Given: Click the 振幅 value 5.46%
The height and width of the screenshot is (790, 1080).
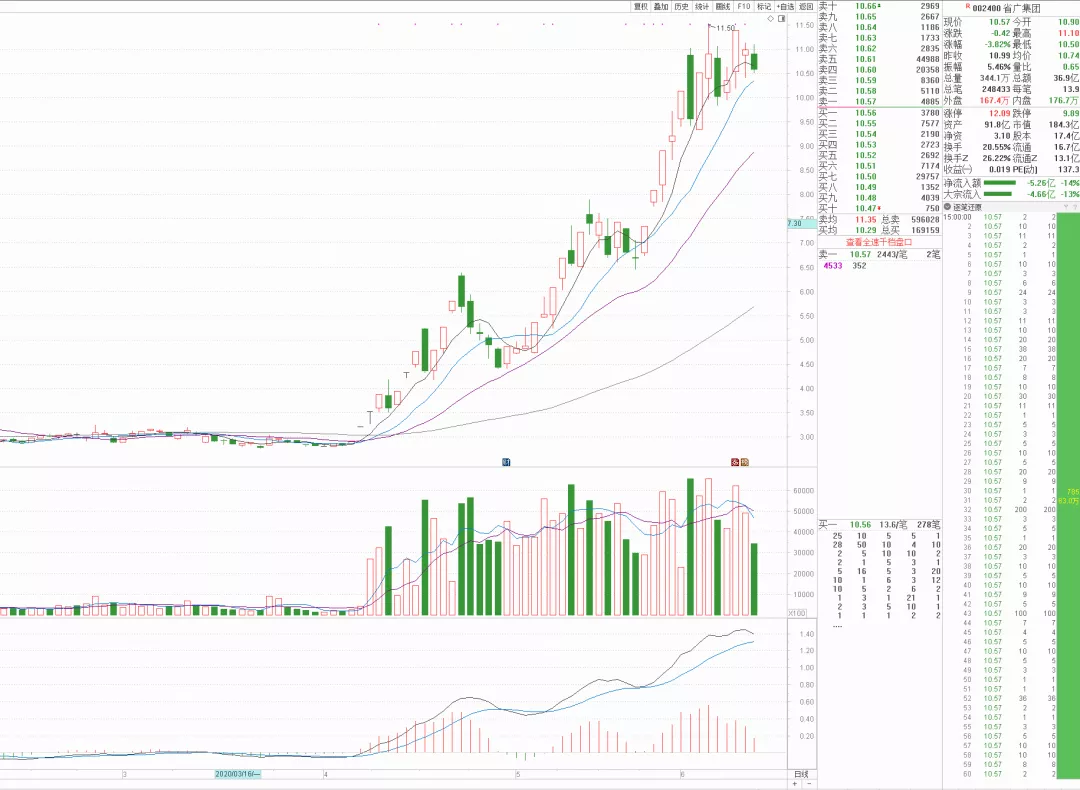Looking at the screenshot, I should point(999,67).
